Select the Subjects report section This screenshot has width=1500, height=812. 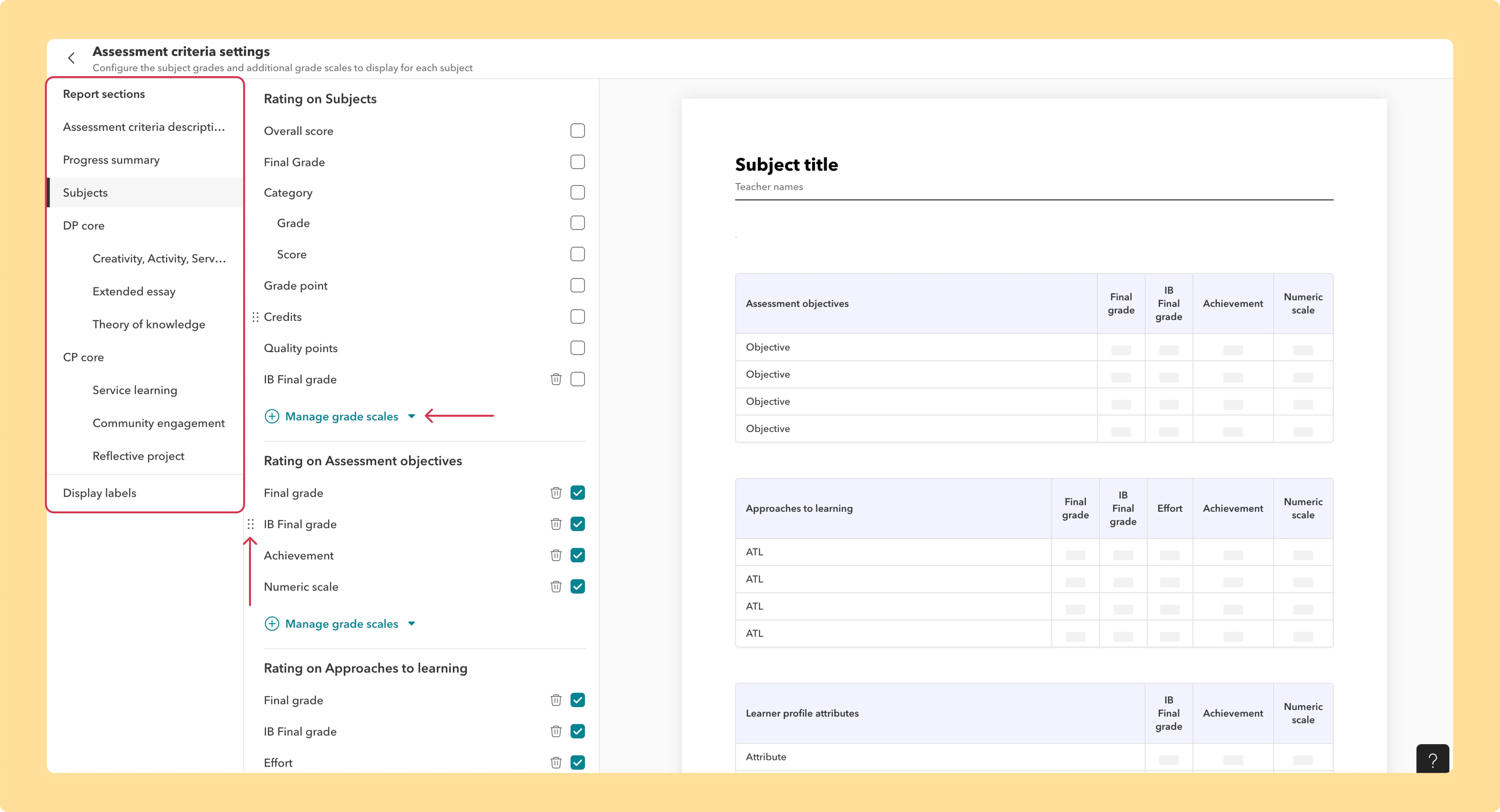pyautogui.click(x=145, y=193)
